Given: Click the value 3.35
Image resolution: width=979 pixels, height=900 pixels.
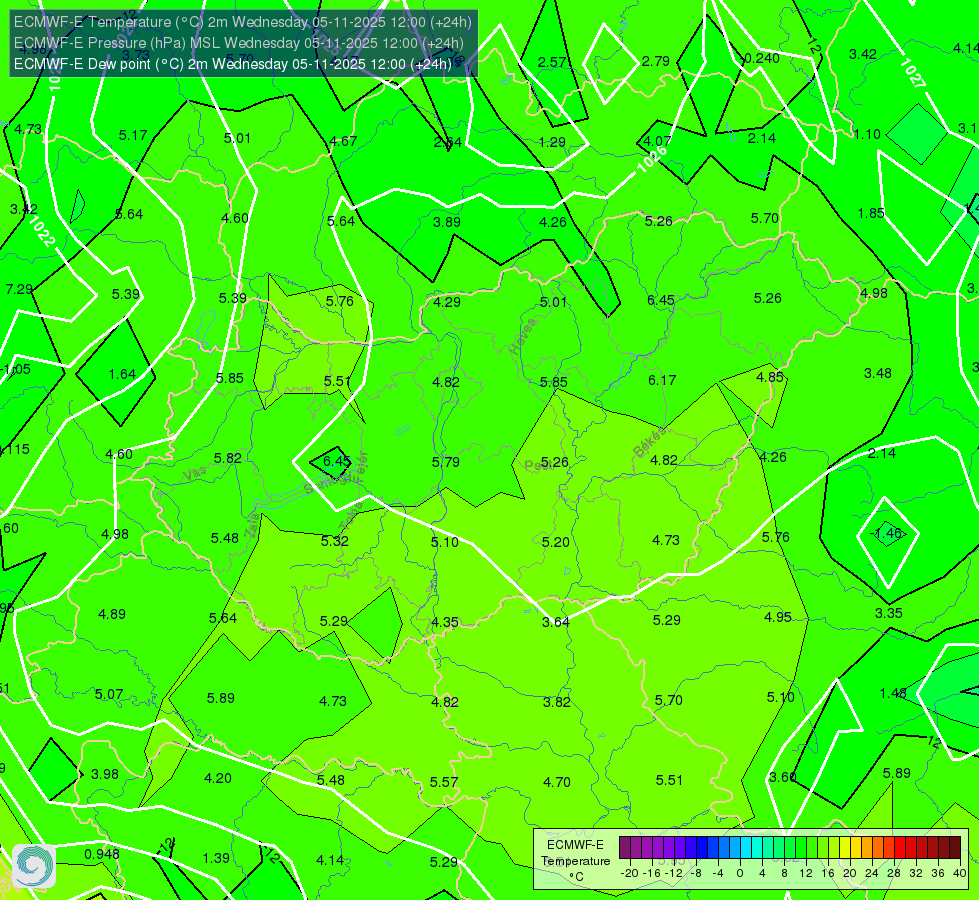Looking at the screenshot, I should pyautogui.click(x=888, y=613).
